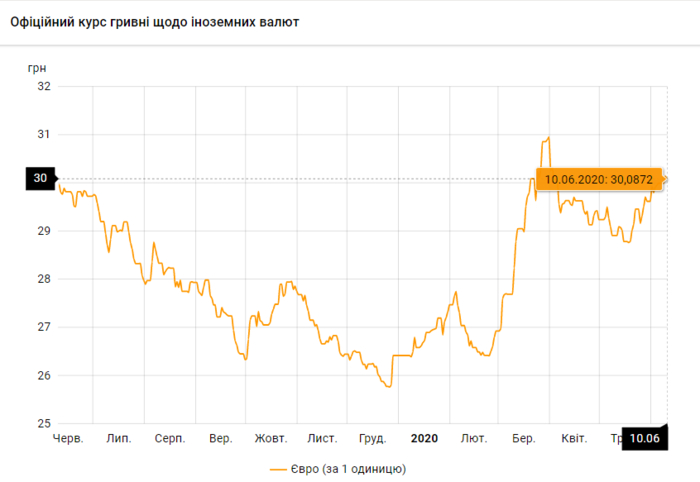Click the Черв. month label
The width and height of the screenshot is (700, 482).
click(x=67, y=438)
